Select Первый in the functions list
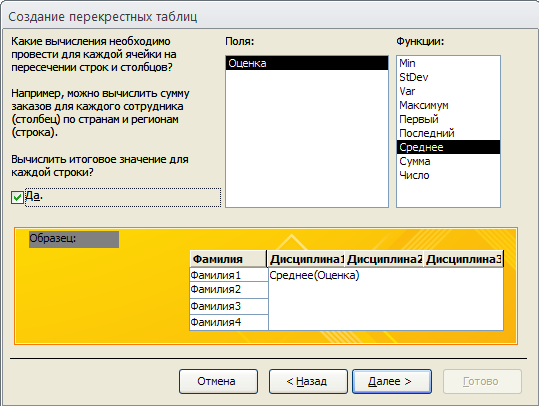Image resolution: width=539 pixels, height=406 pixels. click(448, 119)
